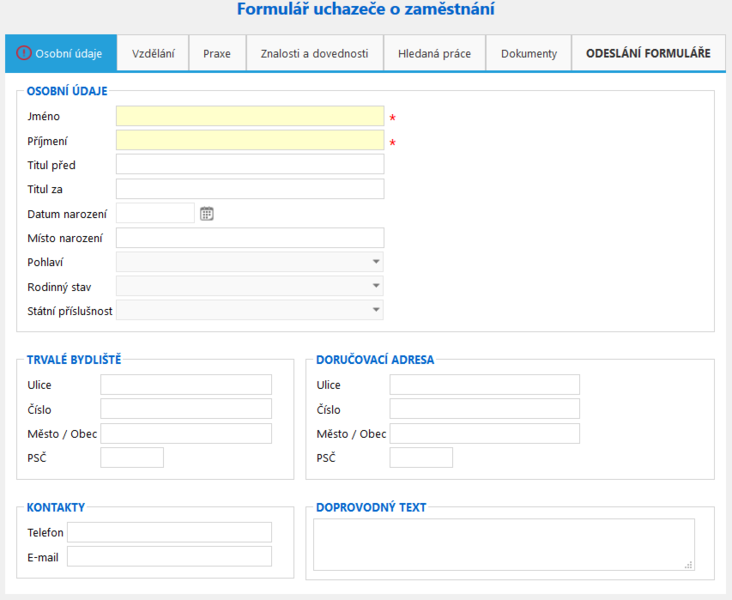Screen dimensions: 732x600
Task: Focus Město / Obec under Trvalé bydliště
Action: (186, 434)
